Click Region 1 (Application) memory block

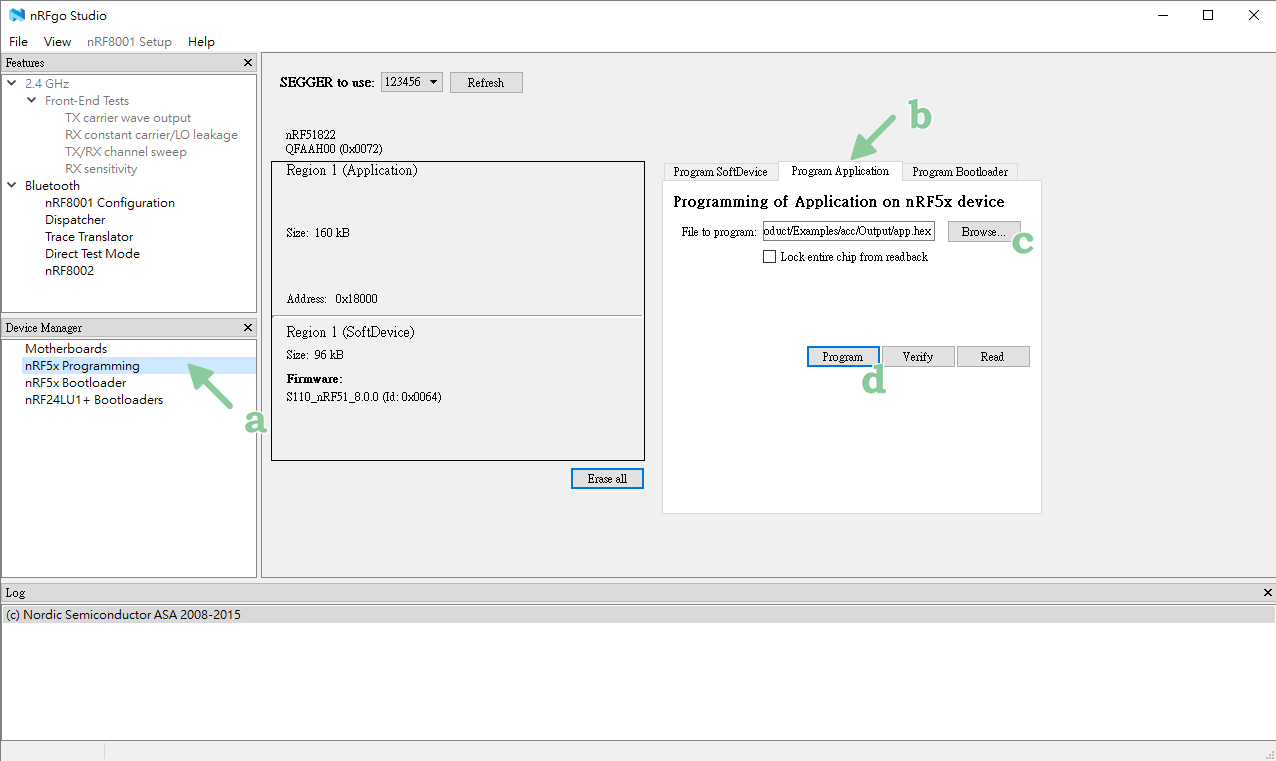458,238
